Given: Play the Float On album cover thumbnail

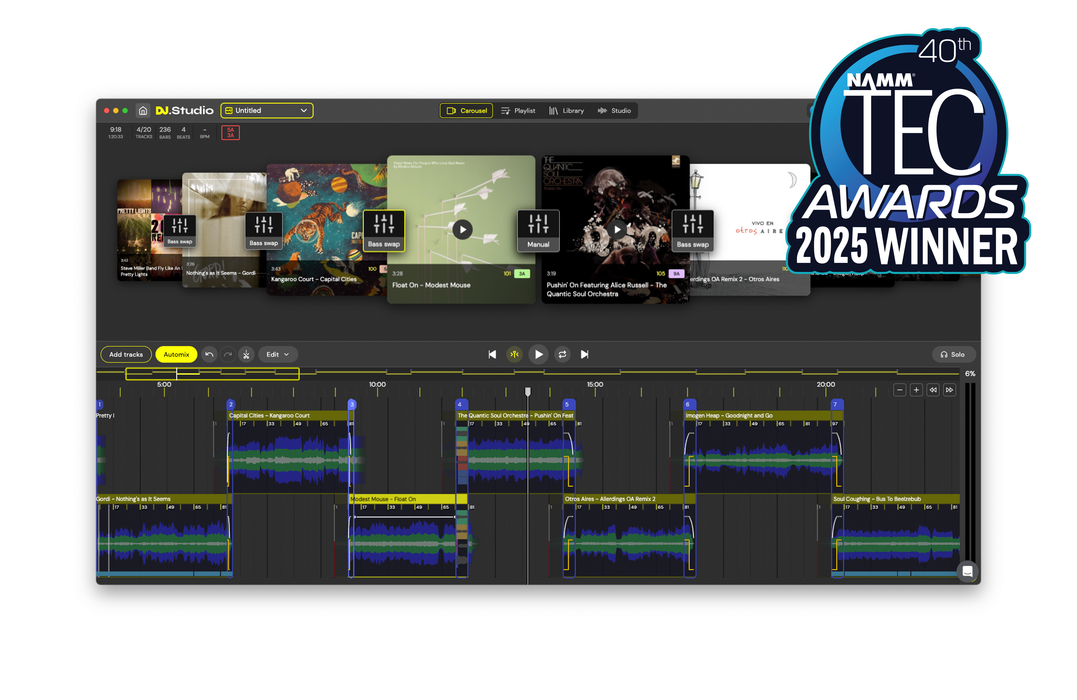Looking at the screenshot, I should tap(461, 230).
